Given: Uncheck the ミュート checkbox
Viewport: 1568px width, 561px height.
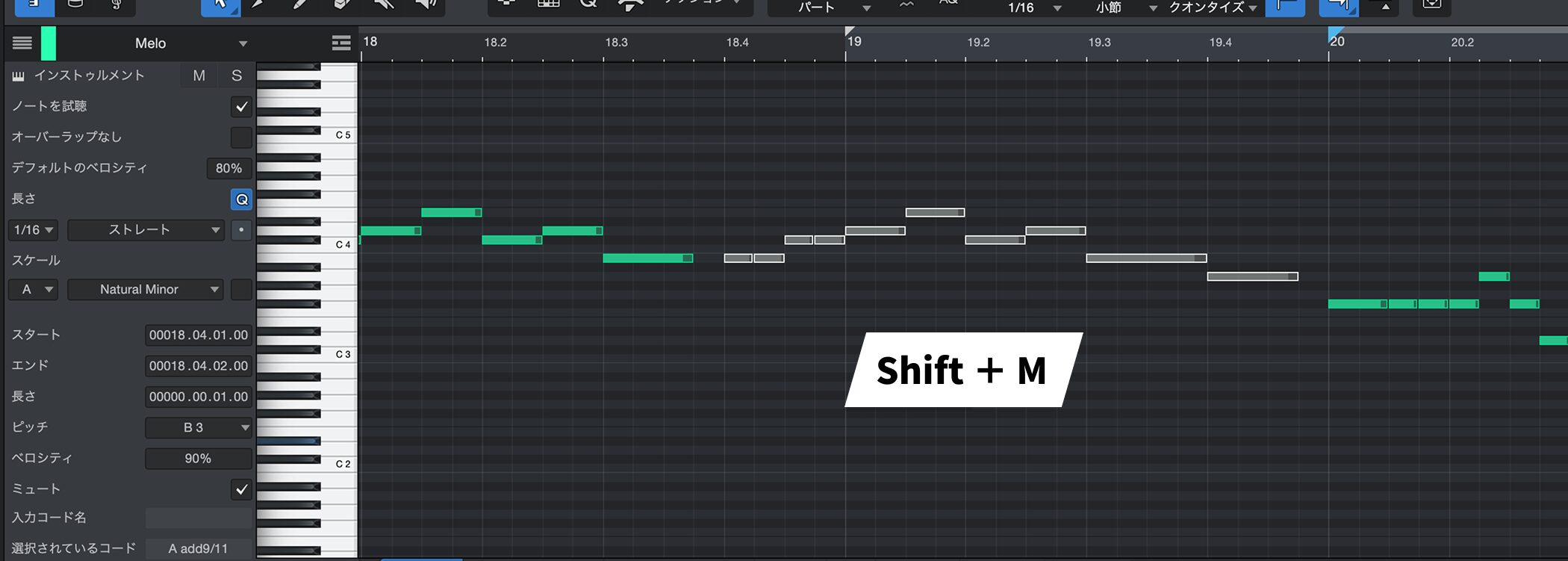Looking at the screenshot, I should click(x=241, y=490).
